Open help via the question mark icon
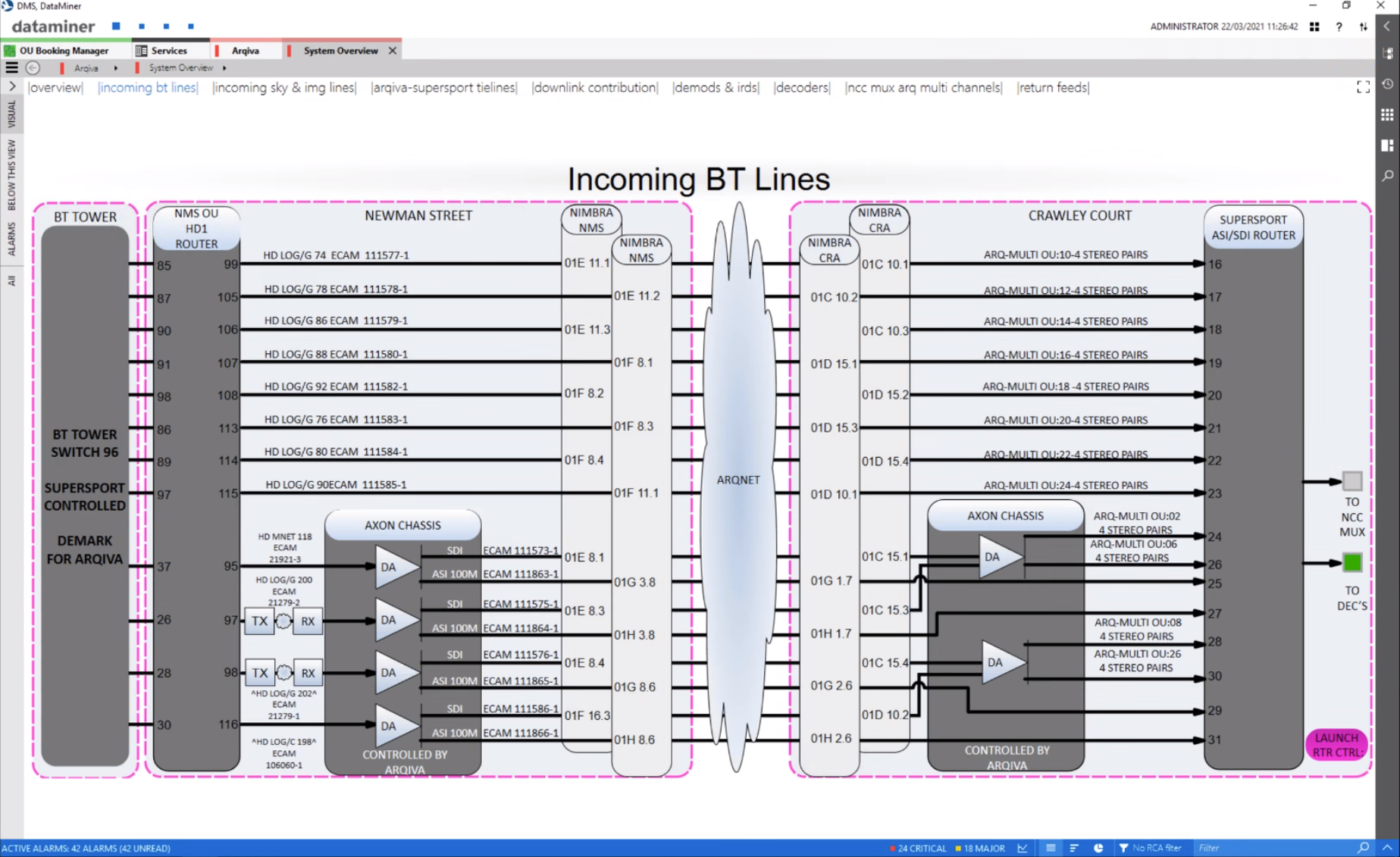1400x857 pixels. pyautogui.click(x=1339, y=27)
